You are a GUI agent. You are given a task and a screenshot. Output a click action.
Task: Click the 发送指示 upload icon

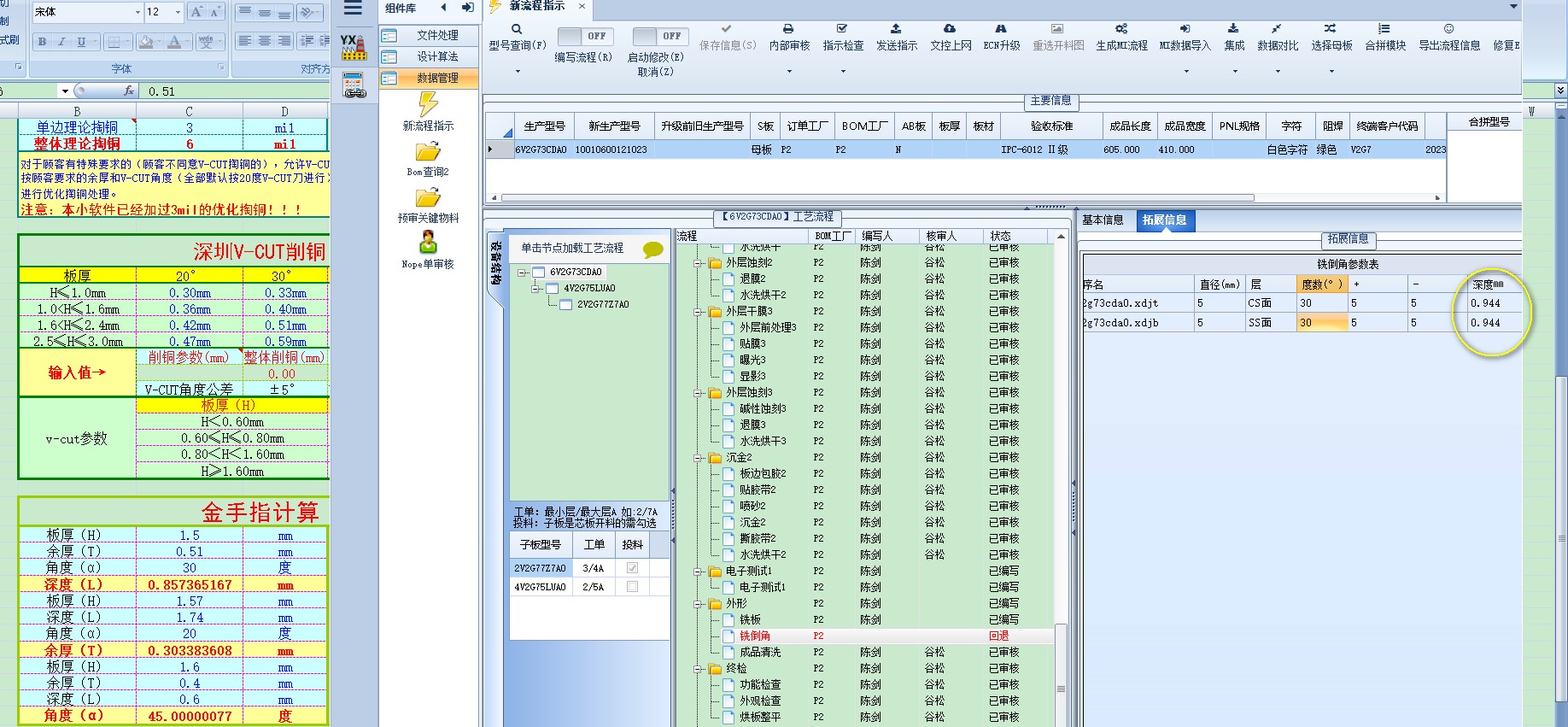coord(896,29)
